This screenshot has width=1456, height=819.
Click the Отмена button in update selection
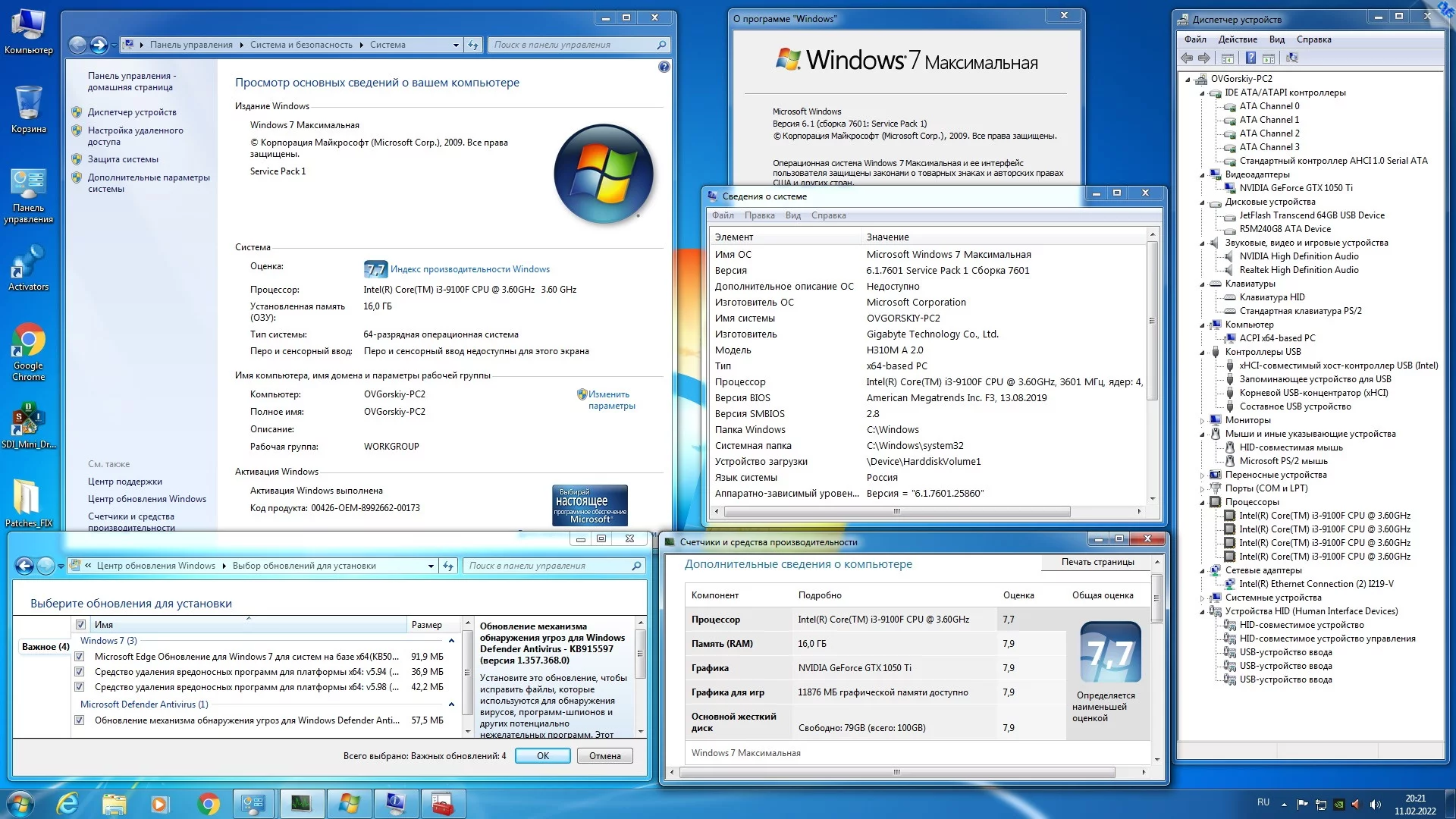[x=604, y=756]
